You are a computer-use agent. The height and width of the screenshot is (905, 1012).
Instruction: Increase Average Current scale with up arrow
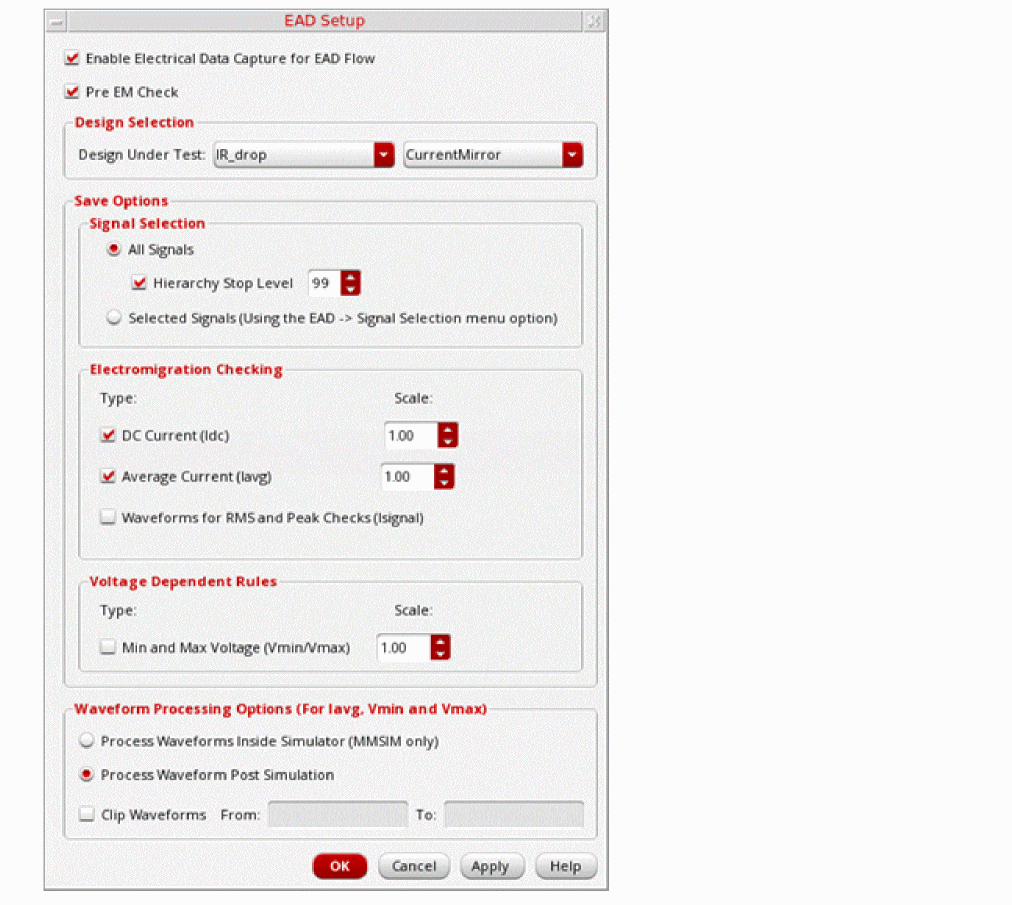pos(444,471)
